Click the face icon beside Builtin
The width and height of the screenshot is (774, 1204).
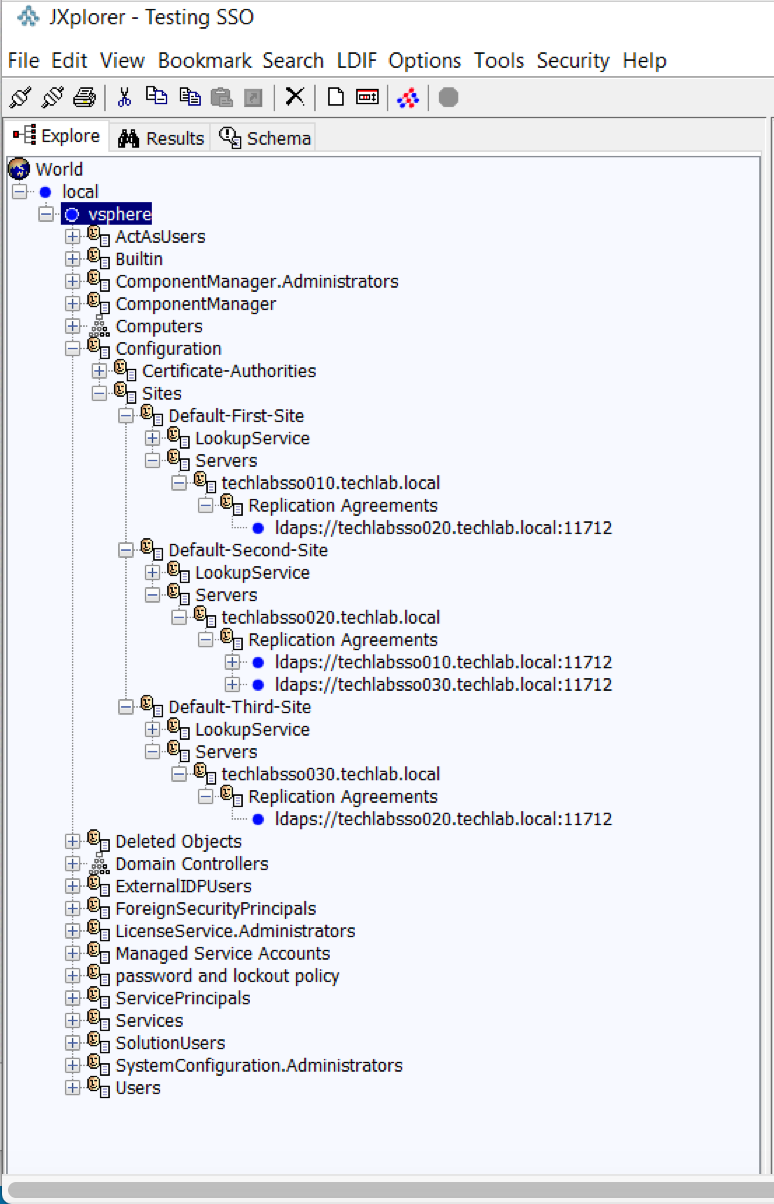click(x=98, y=258)
